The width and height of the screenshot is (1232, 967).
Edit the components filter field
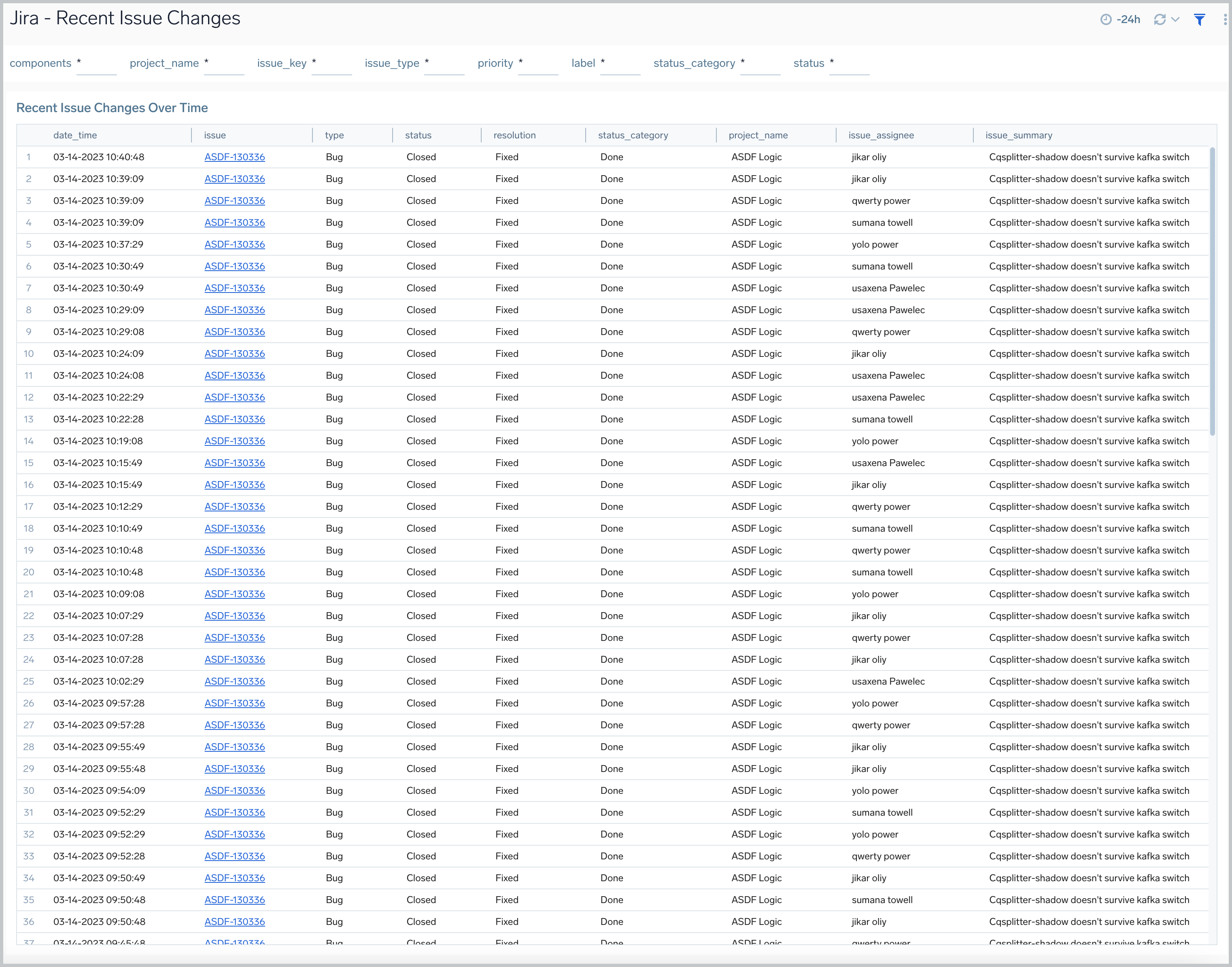click(97, 64)
